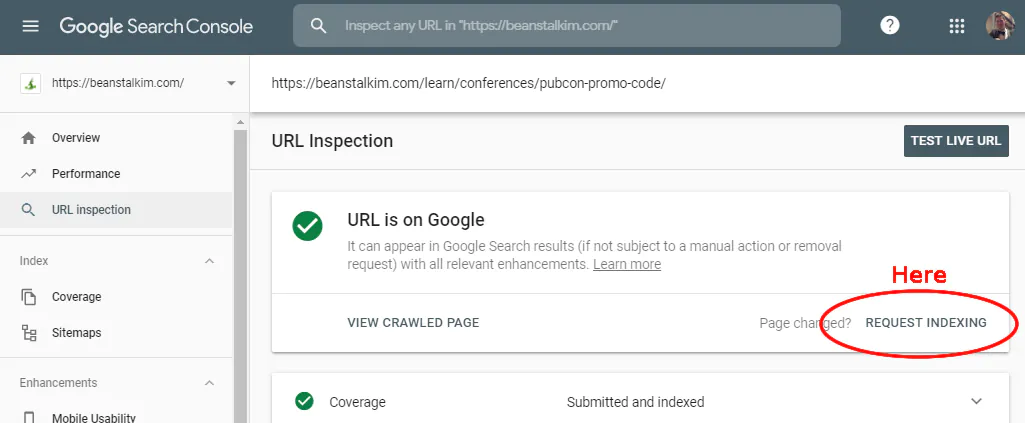Open the Help question mark icon
Viewport: 1025px width, 423px height.
(890, 25)
